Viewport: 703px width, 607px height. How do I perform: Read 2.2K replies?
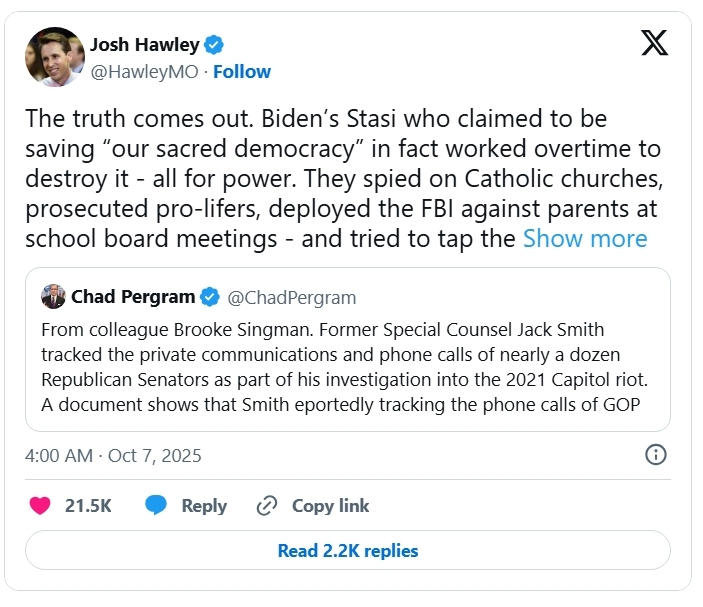click(x=348, y=551)
